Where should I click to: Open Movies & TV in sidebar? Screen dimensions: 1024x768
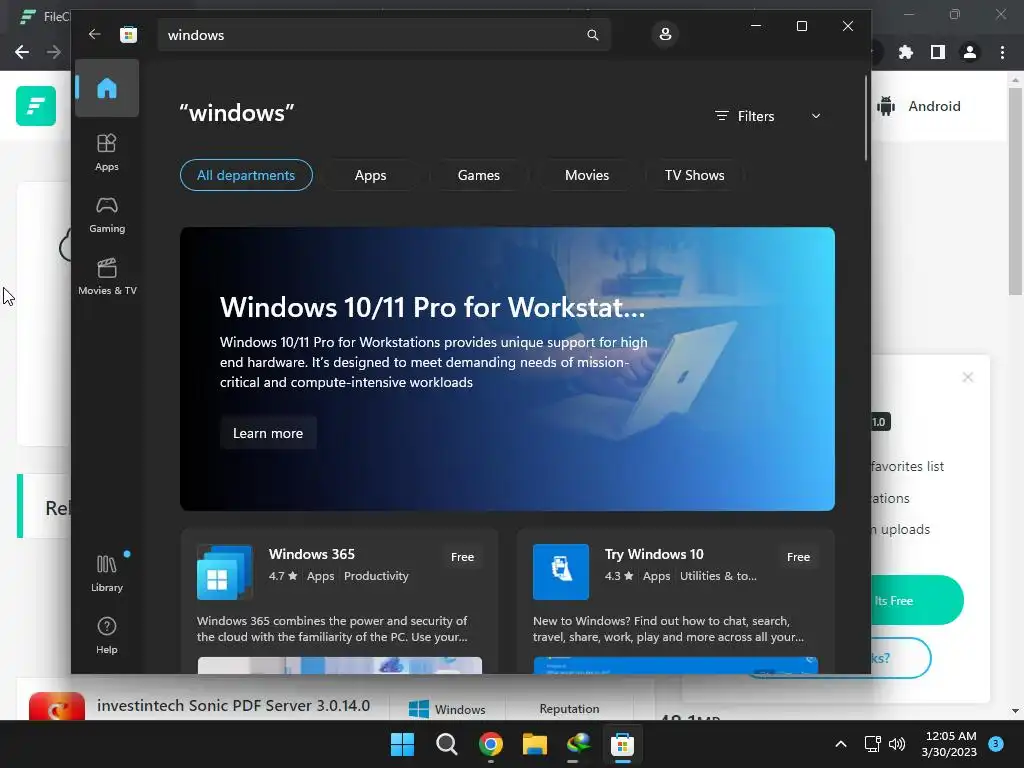[106, 277]
